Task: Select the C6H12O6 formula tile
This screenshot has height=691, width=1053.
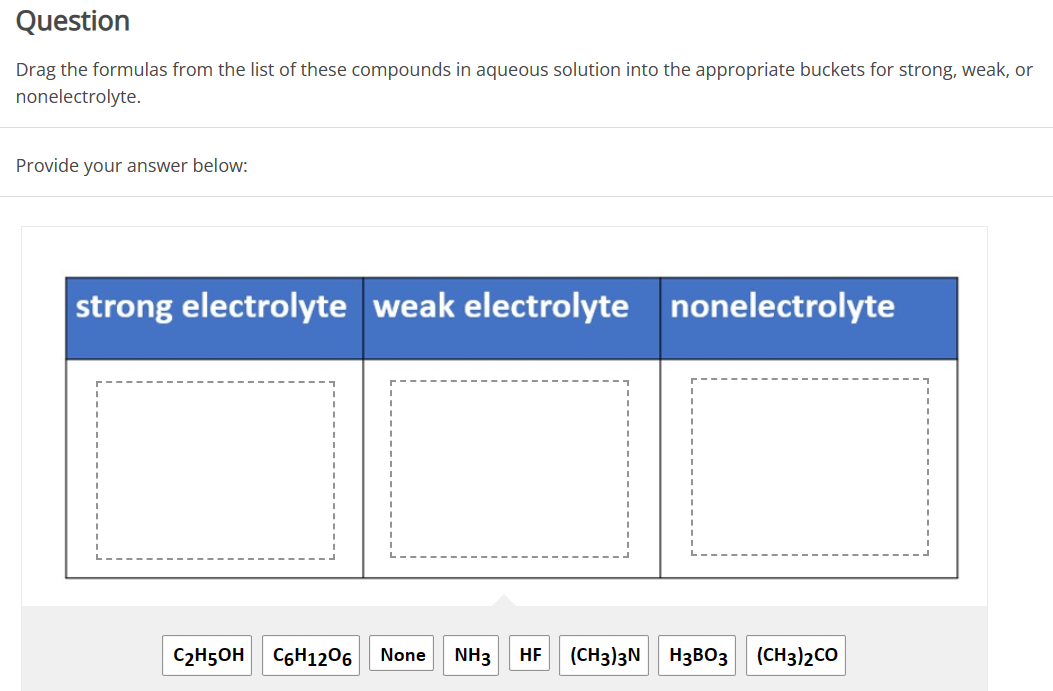Action: pos(311,654)
